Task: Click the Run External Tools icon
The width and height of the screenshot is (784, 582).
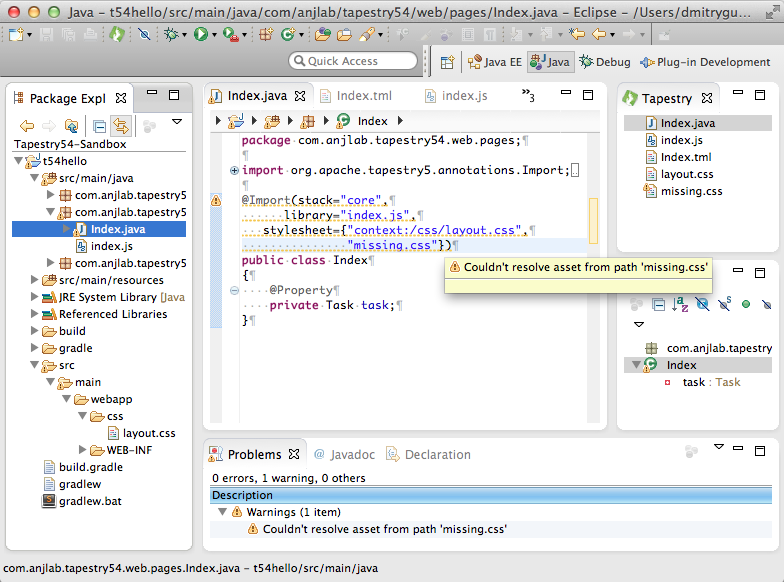Action: click(230, 34)
